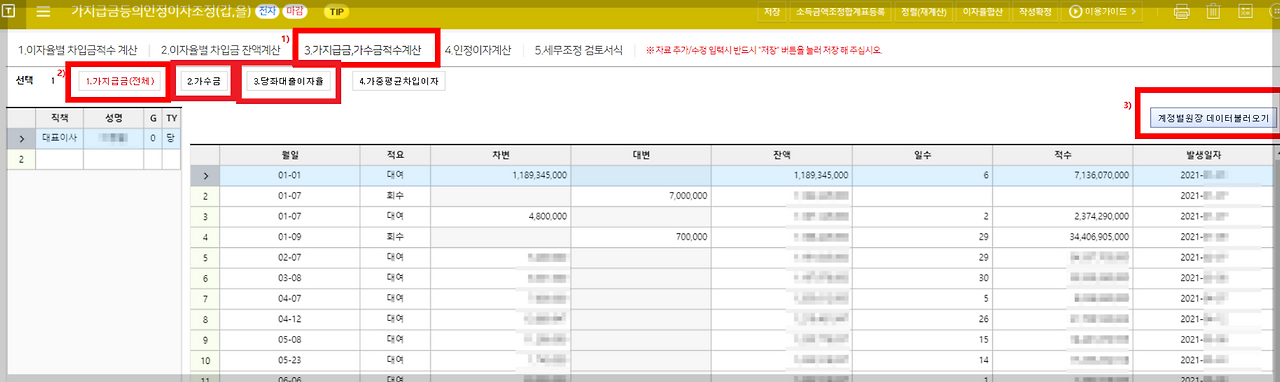Click the 대표이사 cell in left table
Viewport: 1280px width, 382px height.
click(x=59, y=137)
